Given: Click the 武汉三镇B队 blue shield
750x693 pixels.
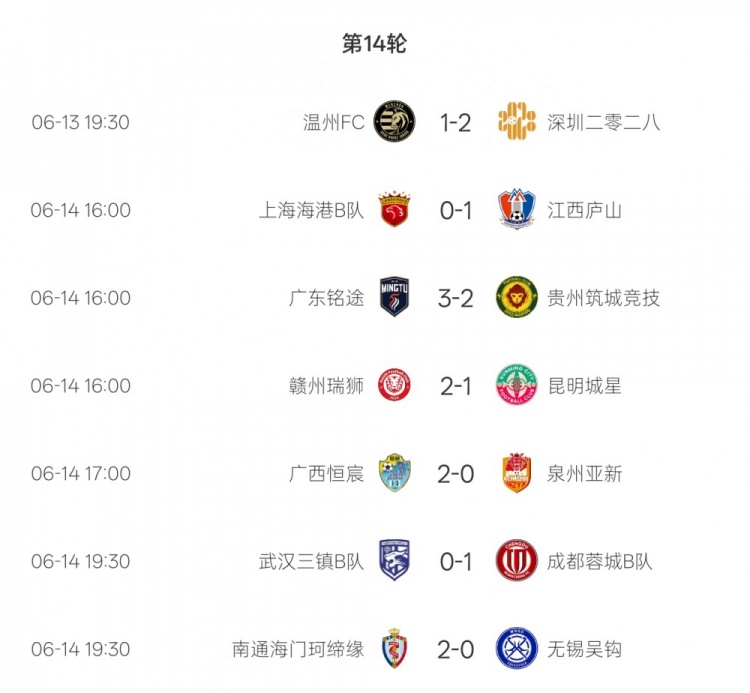Looking at the screenshot, I should click(x=393, y=561).
